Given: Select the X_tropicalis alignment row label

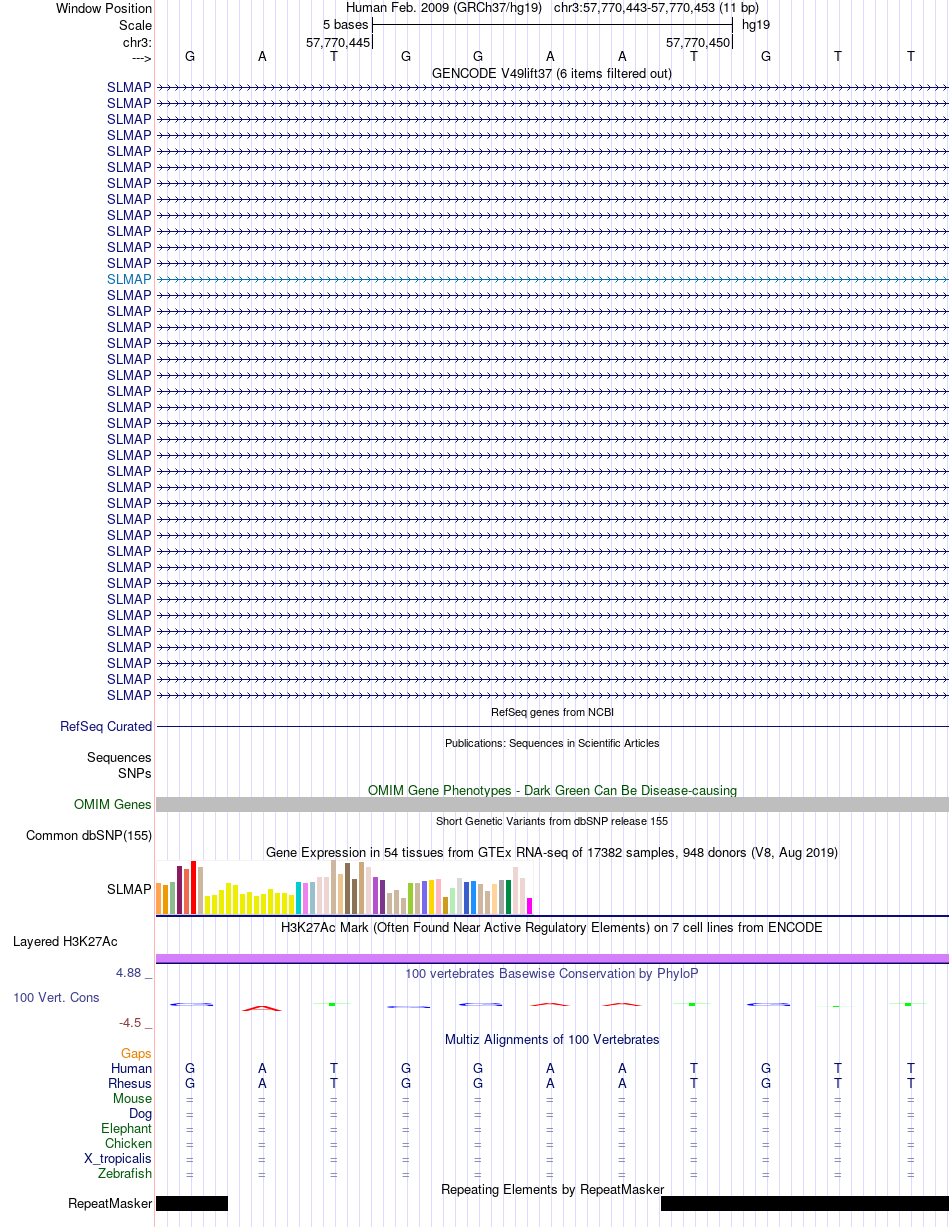Looking at the screenshot, I should tap(118, 1158).
